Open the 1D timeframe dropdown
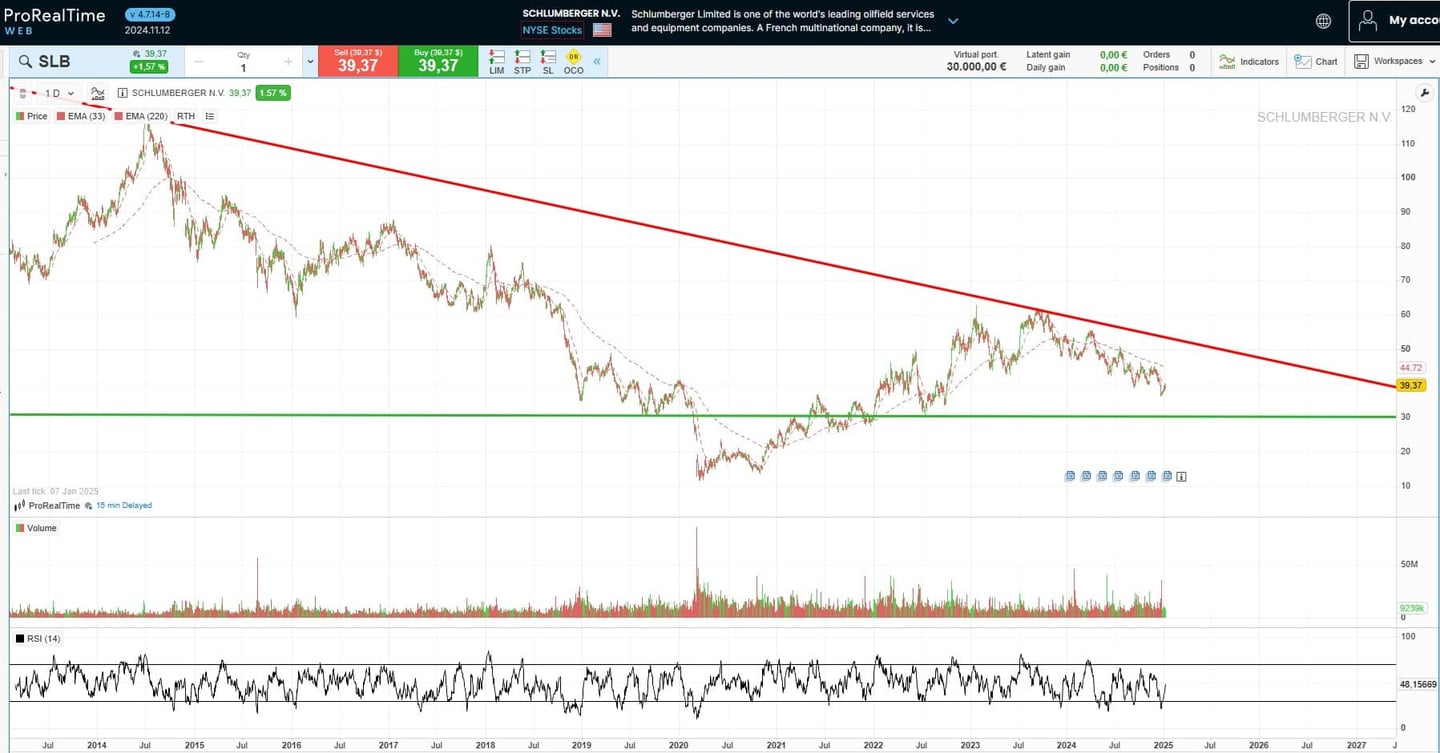Viewport: 1440px width, 753px height. [57, 92]
